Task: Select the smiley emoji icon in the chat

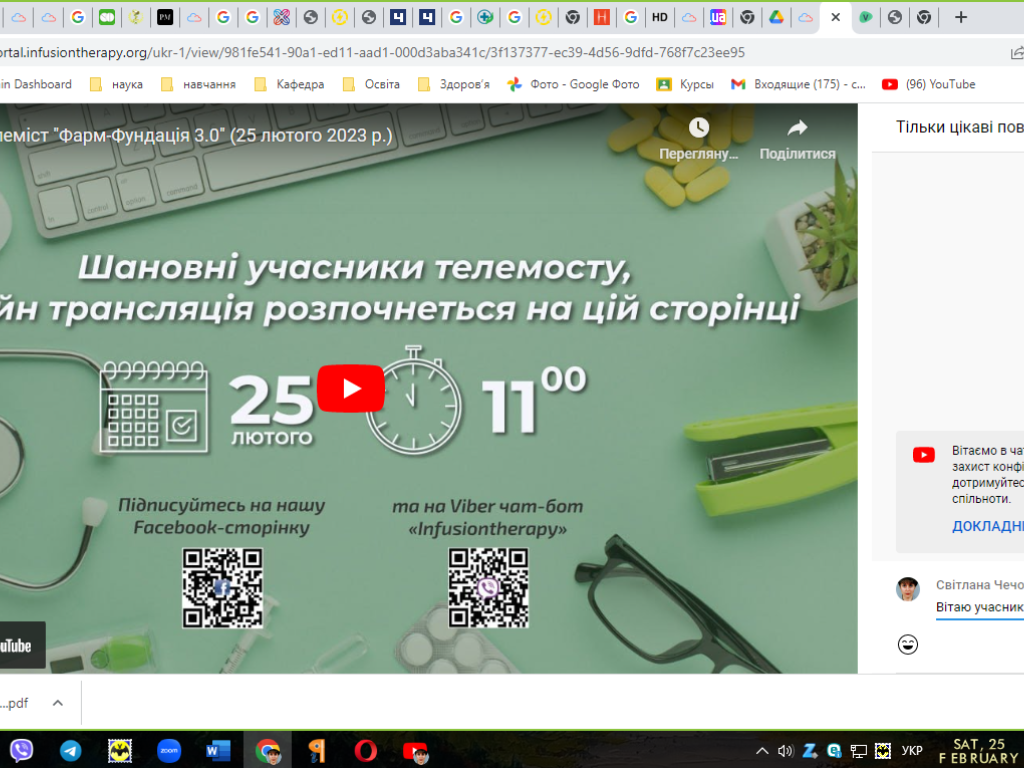Action: 908,646
